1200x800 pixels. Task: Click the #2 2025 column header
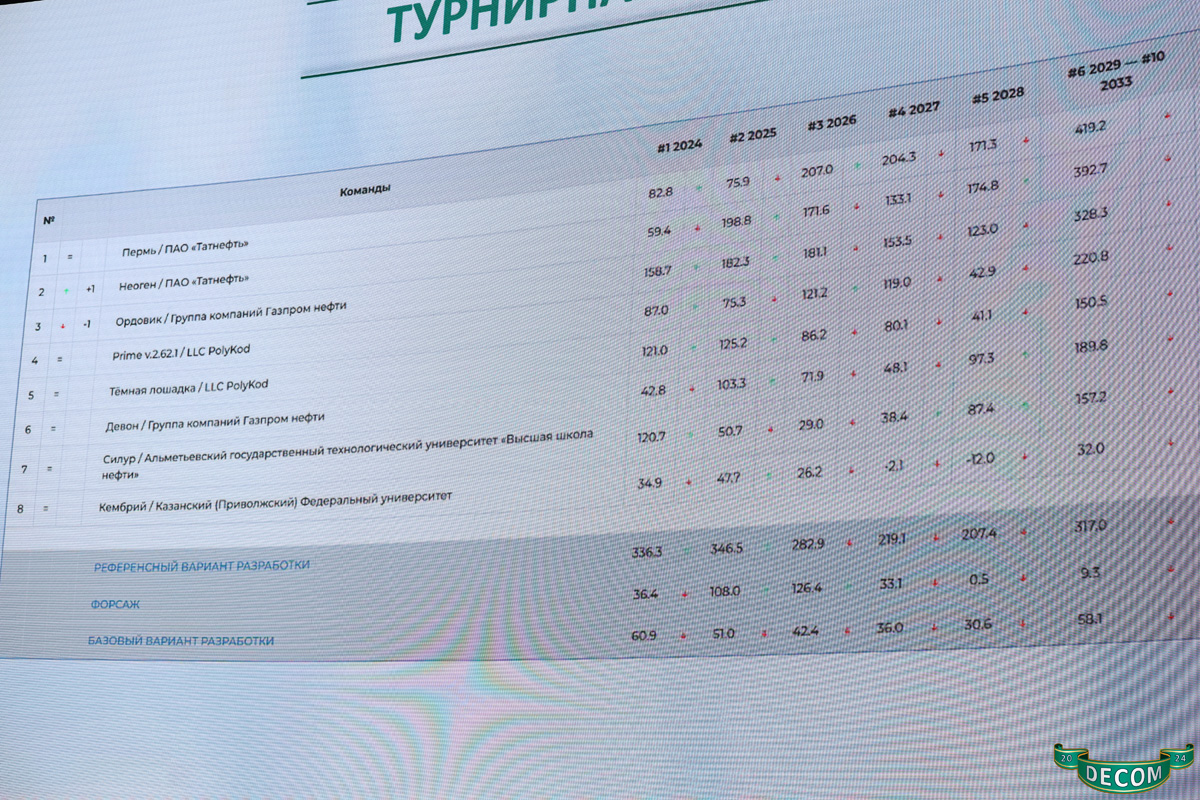click(752, 135)
